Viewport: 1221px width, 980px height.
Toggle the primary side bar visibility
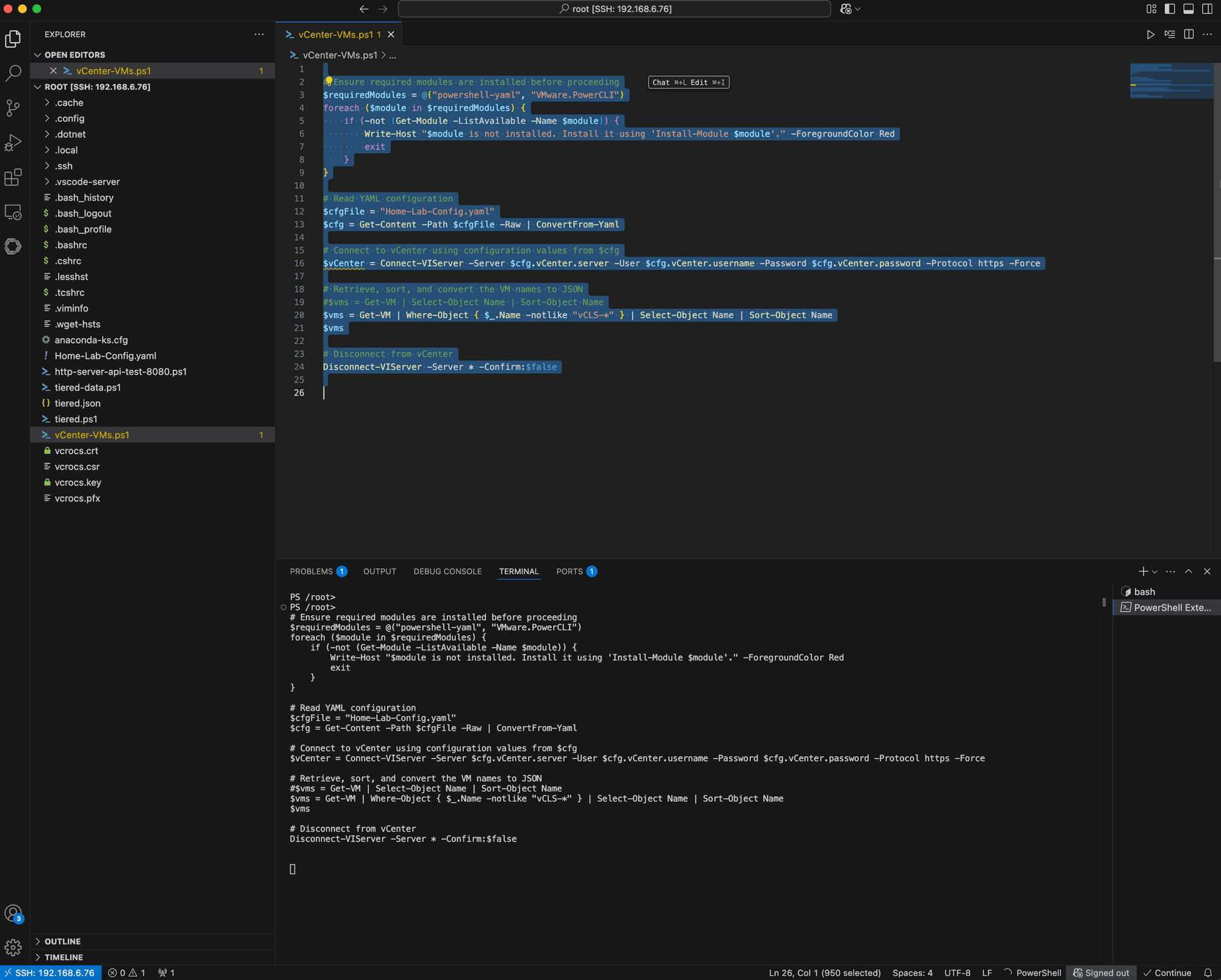point(1170,9)
